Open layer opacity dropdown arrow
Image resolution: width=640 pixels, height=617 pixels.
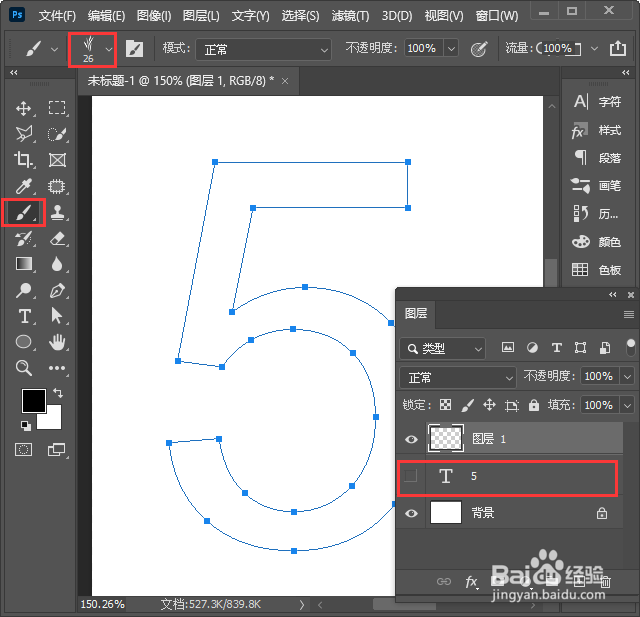click(x=627, y=376)
